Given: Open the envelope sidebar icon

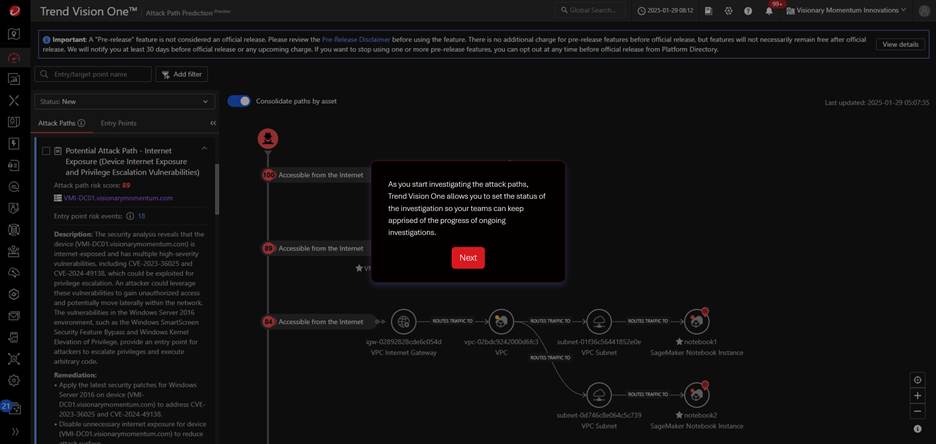Looking at the screenshot, I should 14,316.
